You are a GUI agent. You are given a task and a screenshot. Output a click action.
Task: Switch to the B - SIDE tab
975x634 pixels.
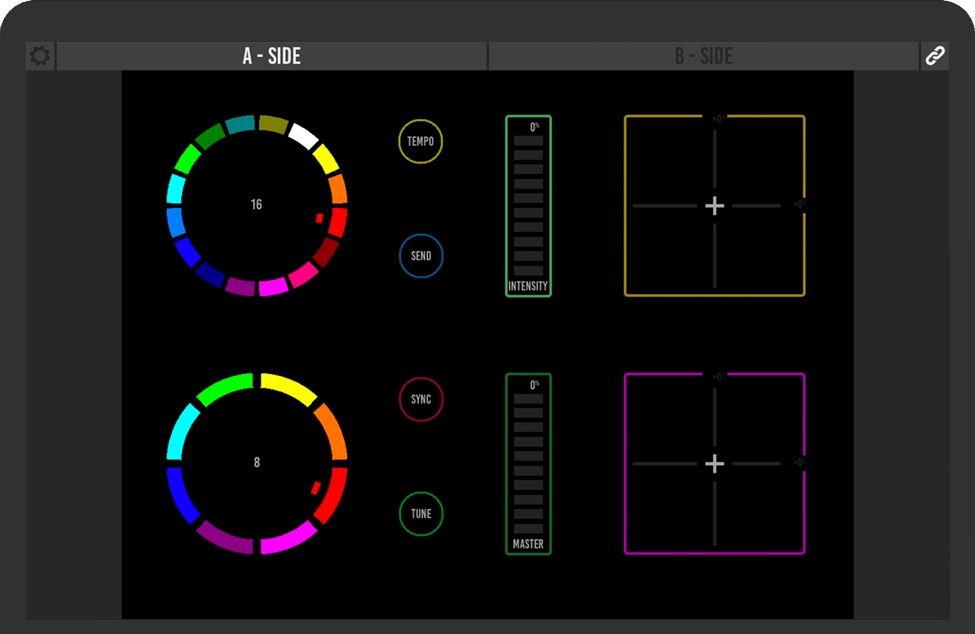(x=703, y=56)
